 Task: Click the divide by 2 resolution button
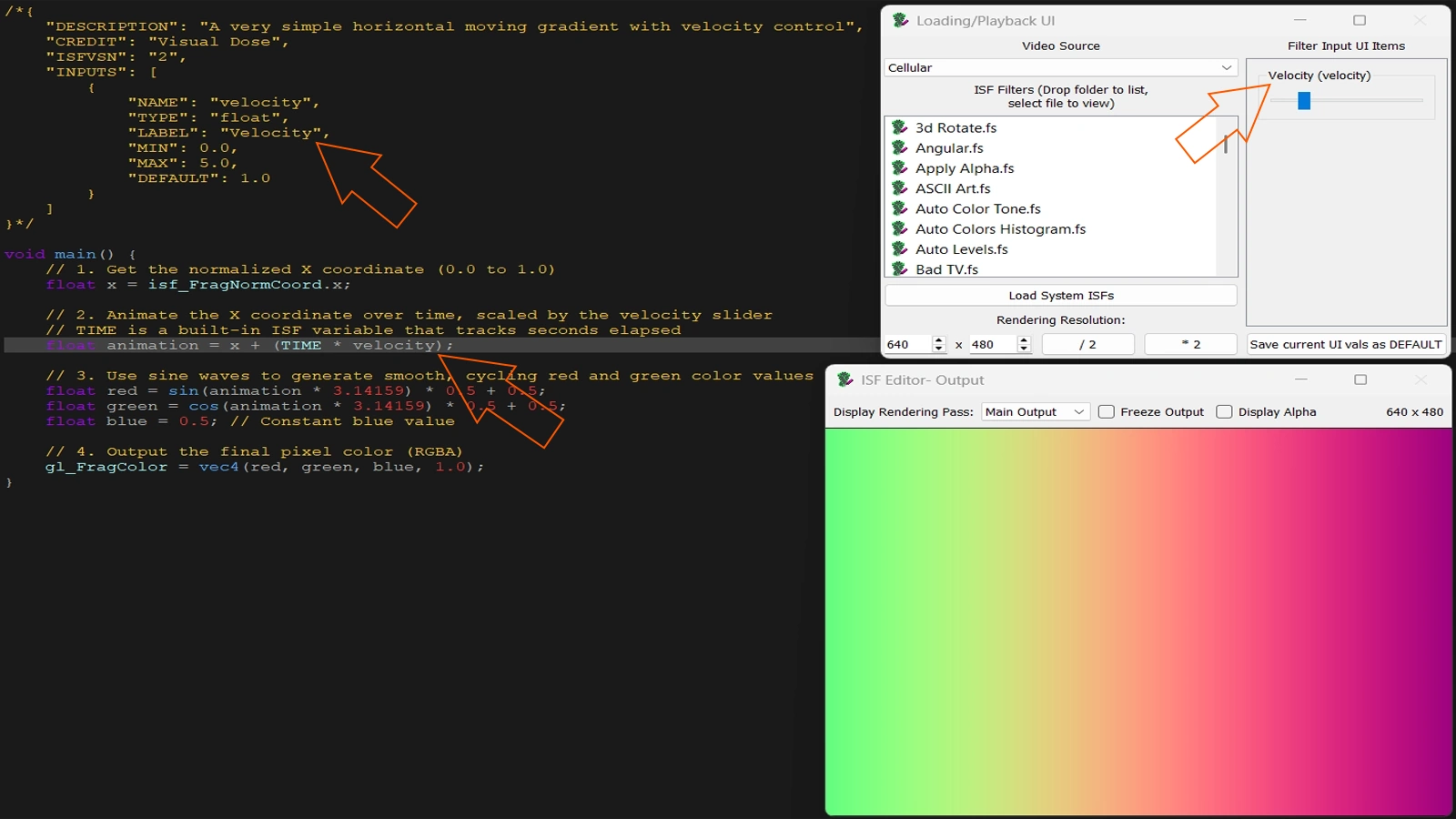1087,344
